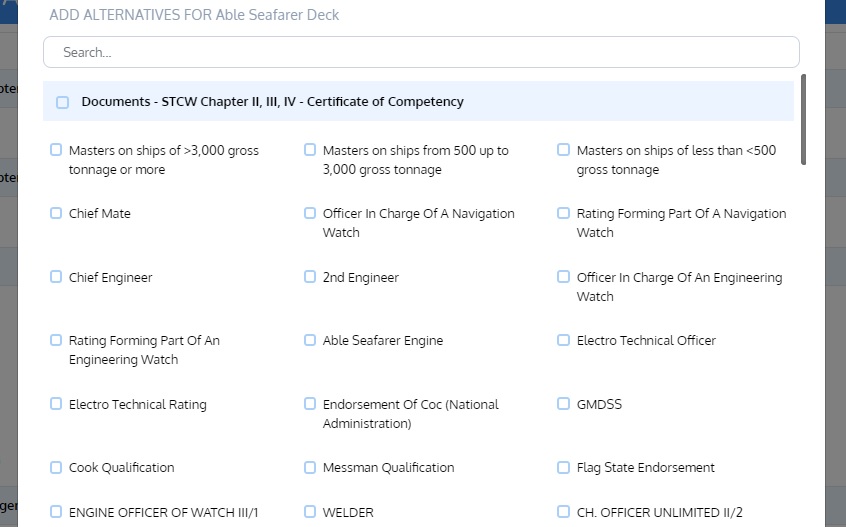Screen dimensions: 846x527
Task: Enable the Chief Mate checkbox
Action: (56, 213)
